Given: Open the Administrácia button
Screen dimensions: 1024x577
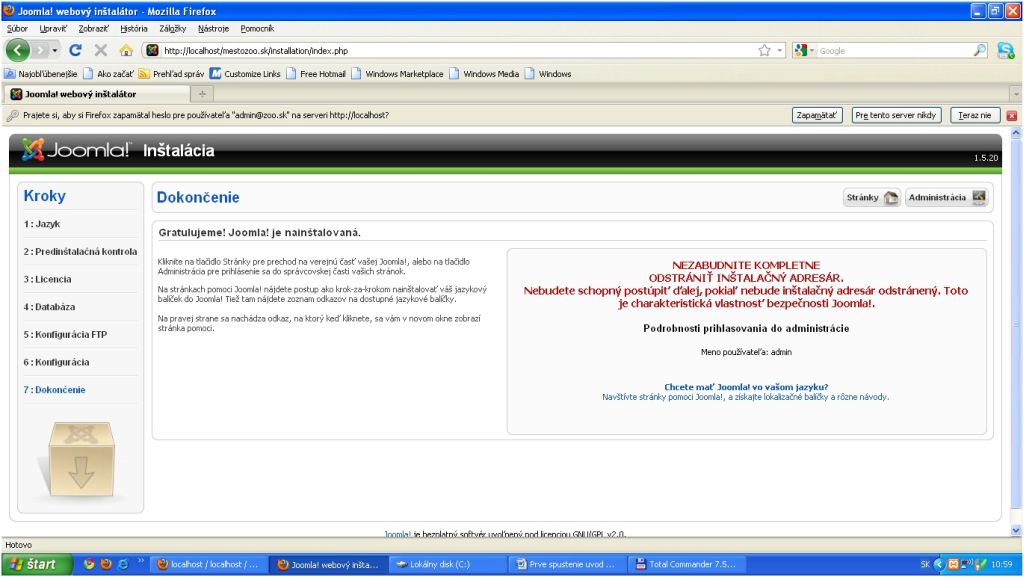Looking at the screenshot, I should tap(947, 197).
